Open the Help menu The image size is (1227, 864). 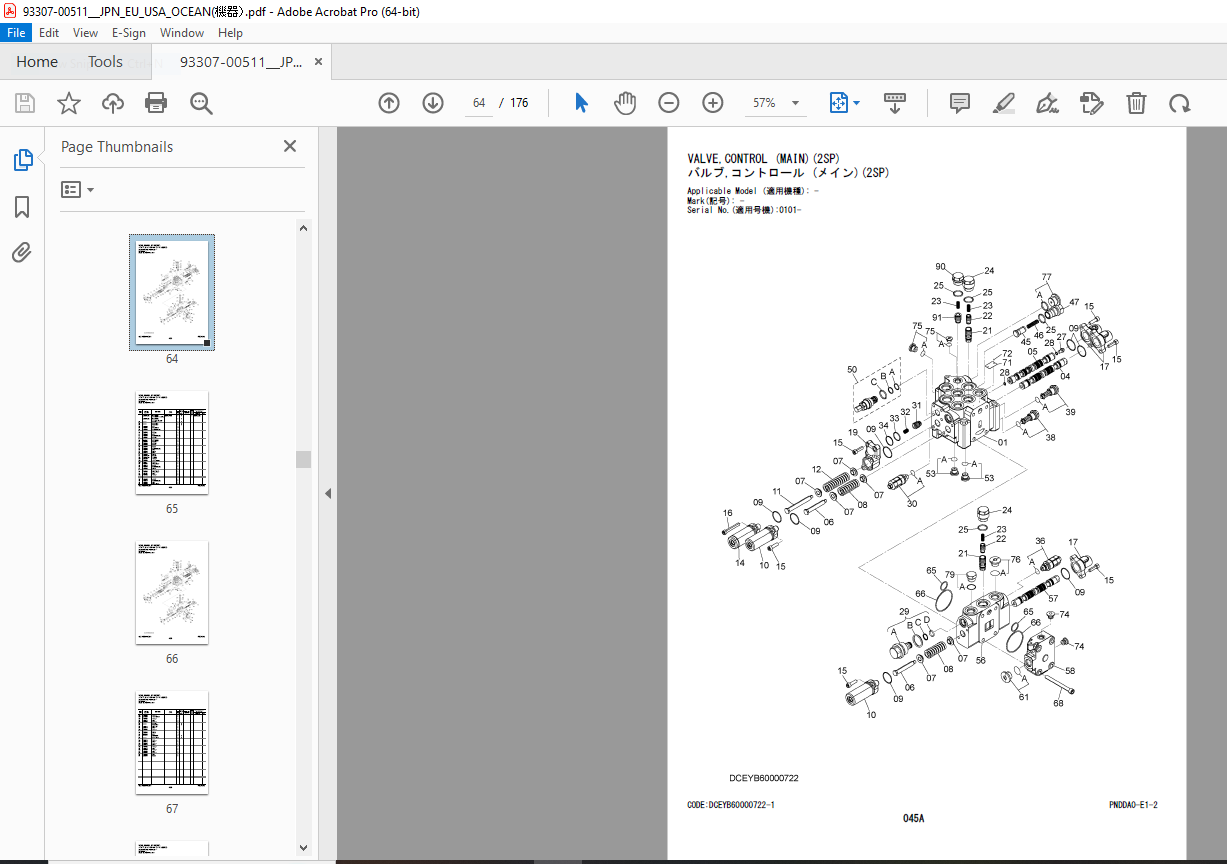230,33
